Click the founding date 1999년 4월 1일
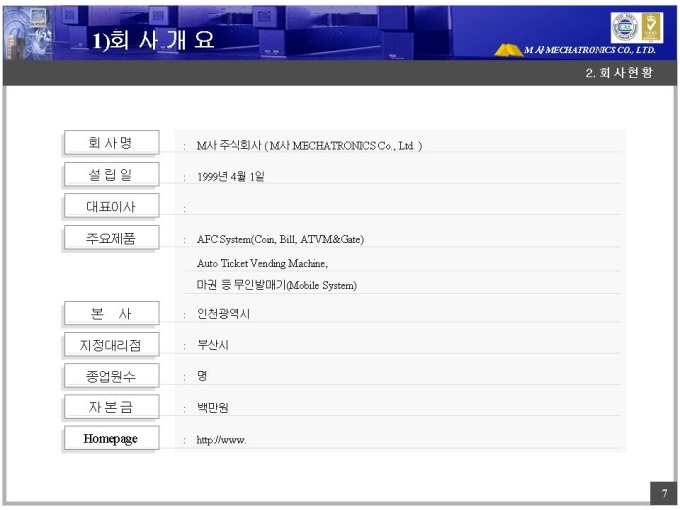This screenshot has width=680, height=510. click(230, 177)
